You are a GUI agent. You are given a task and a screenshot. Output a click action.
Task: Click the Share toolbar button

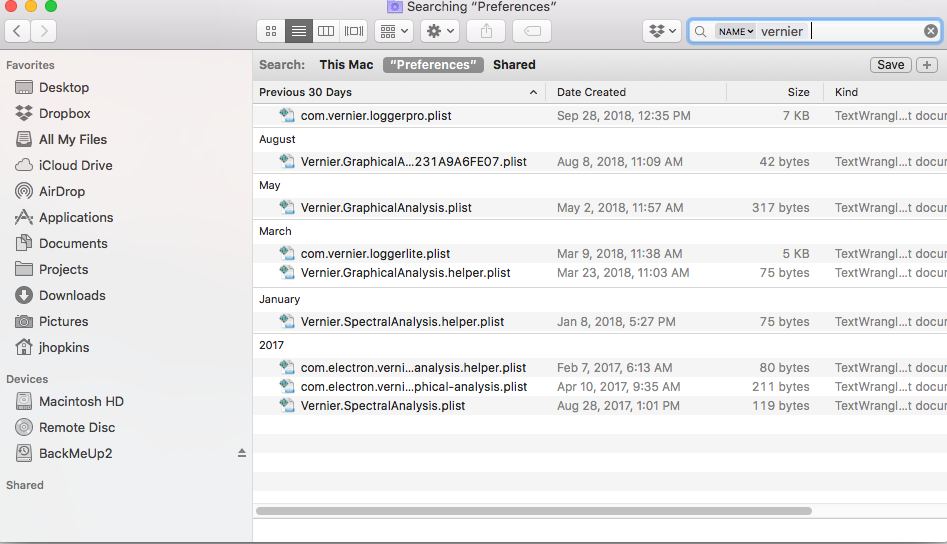coord(486,31)
